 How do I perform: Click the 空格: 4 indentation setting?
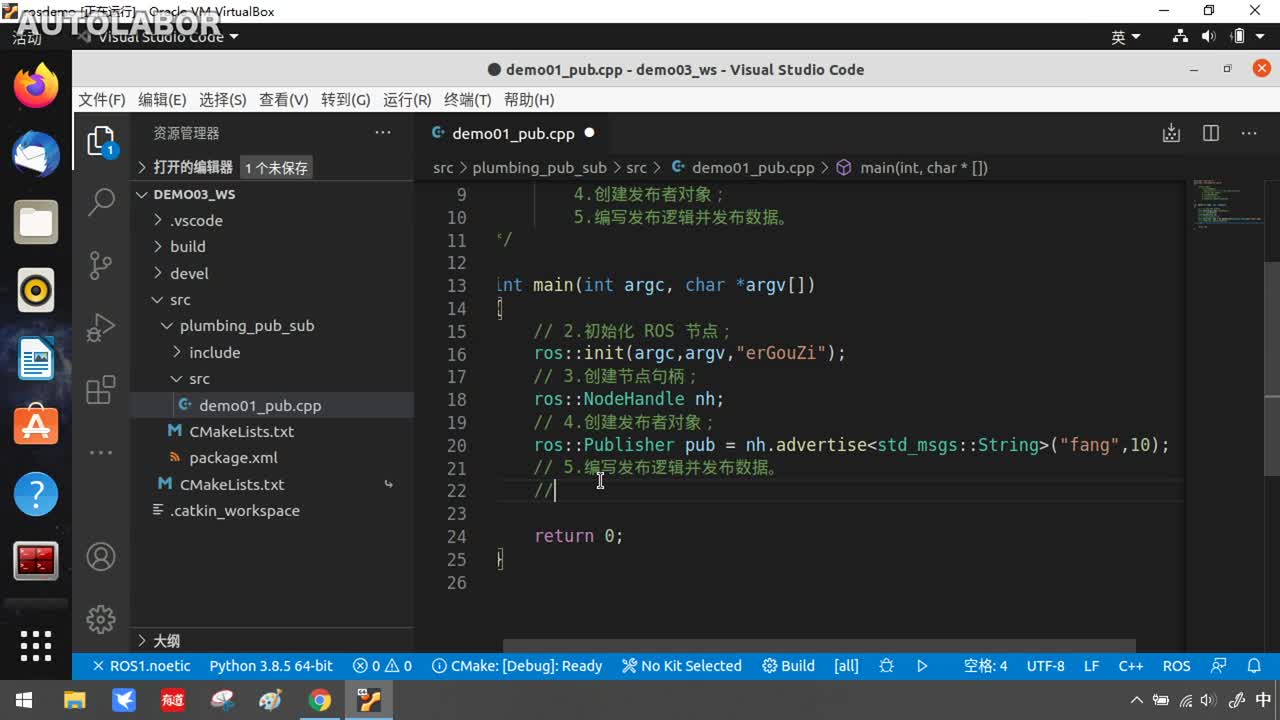coord(985,666)
